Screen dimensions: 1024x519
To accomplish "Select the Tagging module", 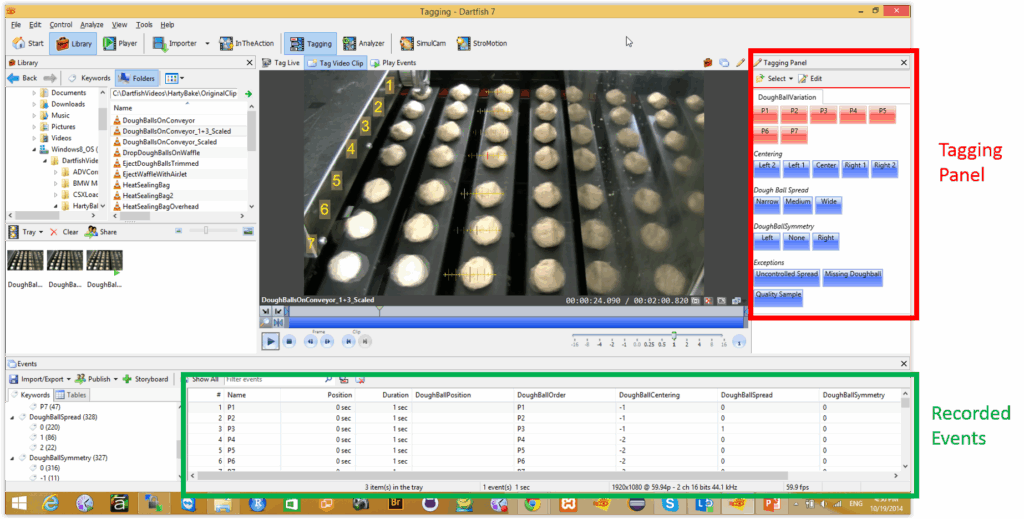I will [310, 43].
